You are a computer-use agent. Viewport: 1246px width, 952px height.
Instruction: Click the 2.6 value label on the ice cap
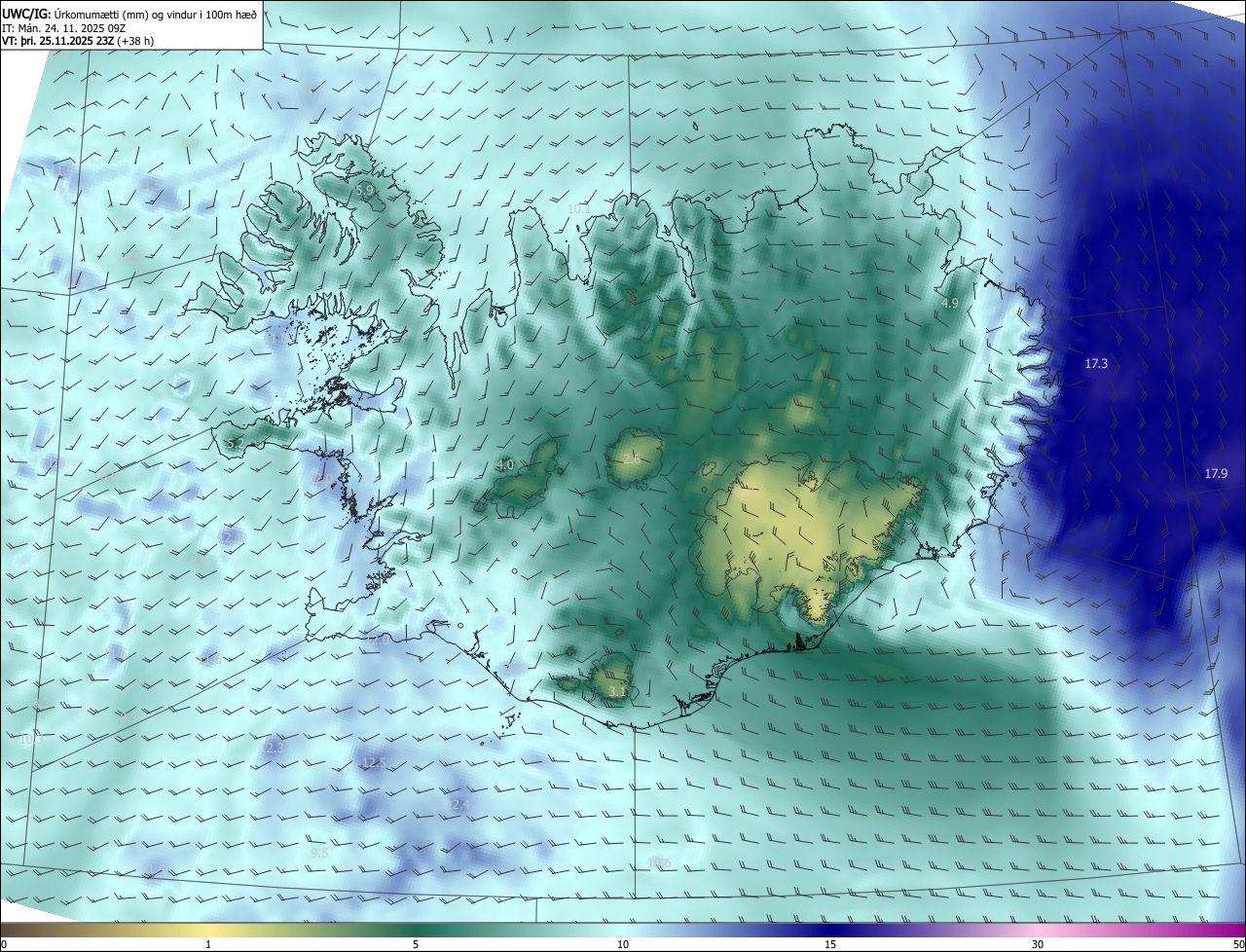coord(632,458)
